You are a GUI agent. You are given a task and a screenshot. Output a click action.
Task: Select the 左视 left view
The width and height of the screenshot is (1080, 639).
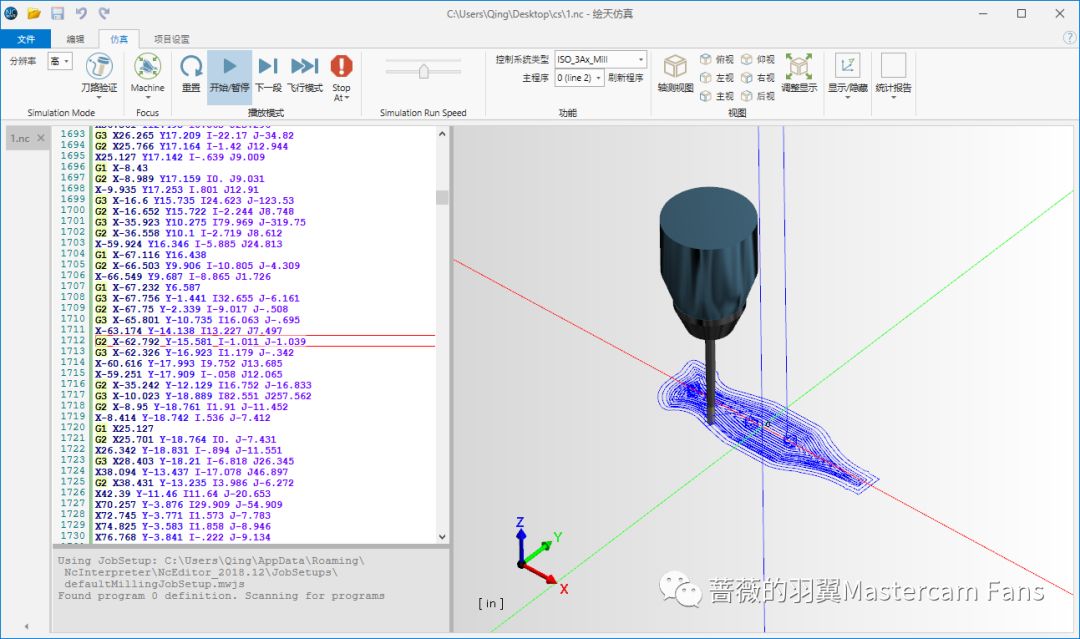tap(717, 78)
